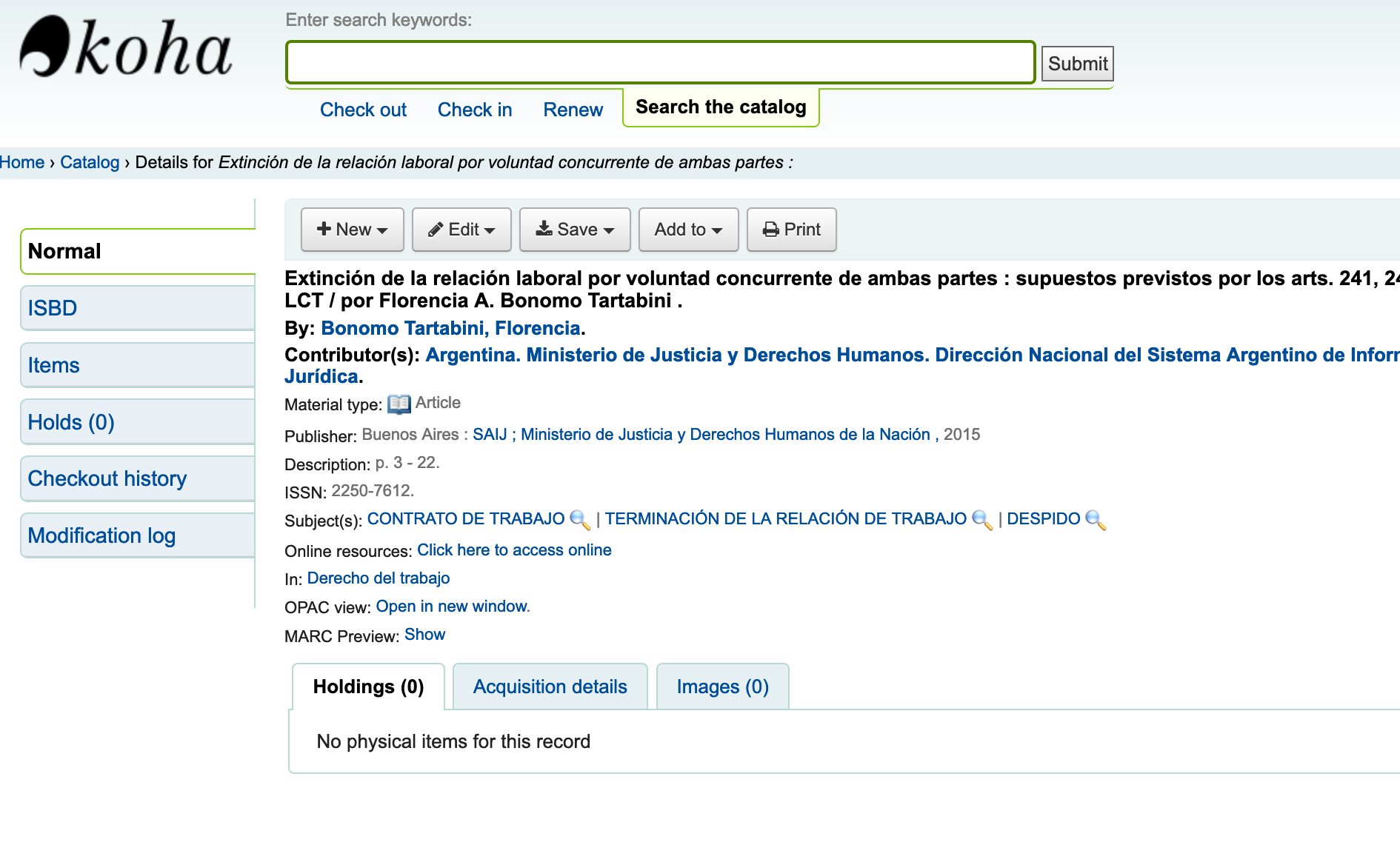
Task: Expand the Edit dropdown menu
Action: (x=461, y=230)
